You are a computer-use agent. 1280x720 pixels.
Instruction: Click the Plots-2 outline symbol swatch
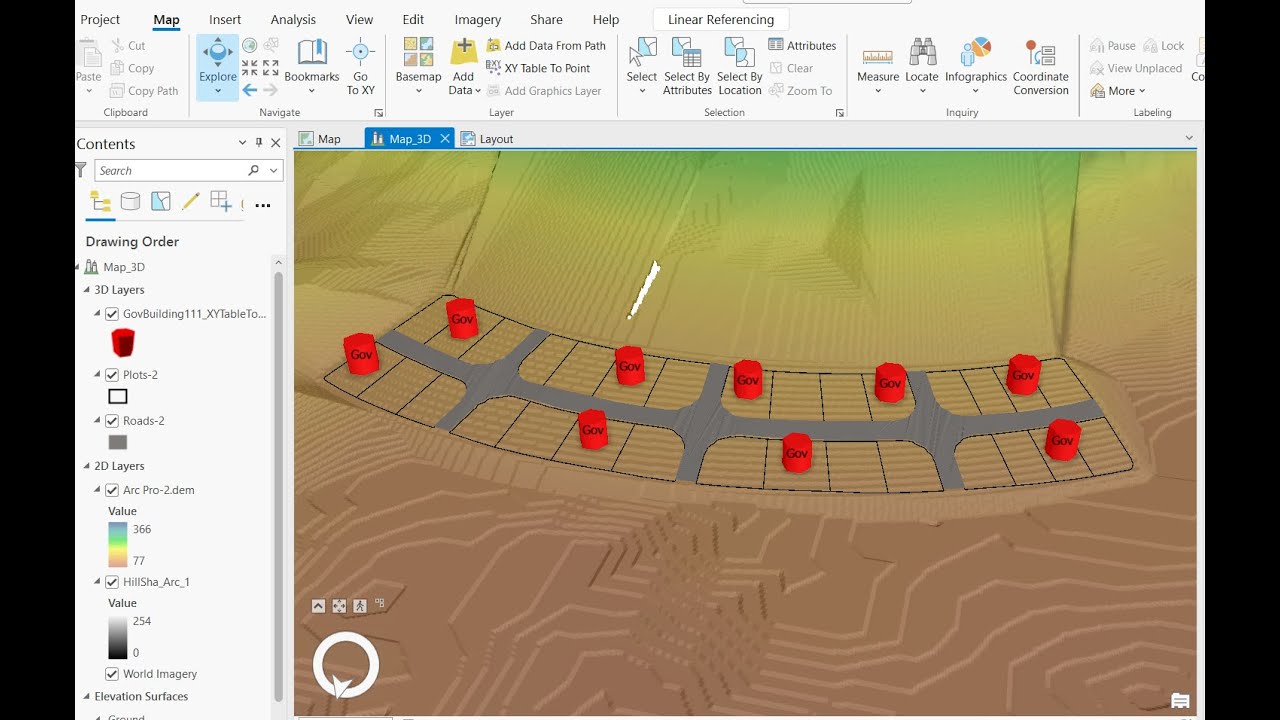coord(118,397)
